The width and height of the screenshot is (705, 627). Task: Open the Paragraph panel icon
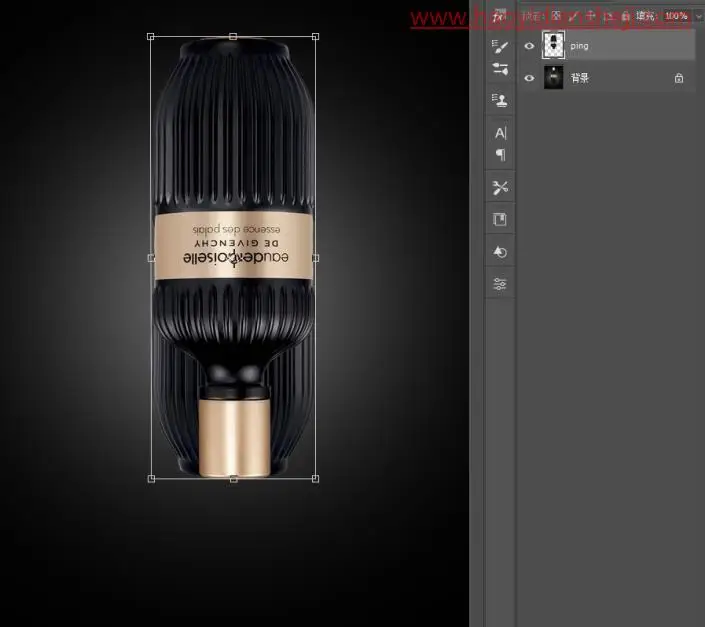(500, 155)
